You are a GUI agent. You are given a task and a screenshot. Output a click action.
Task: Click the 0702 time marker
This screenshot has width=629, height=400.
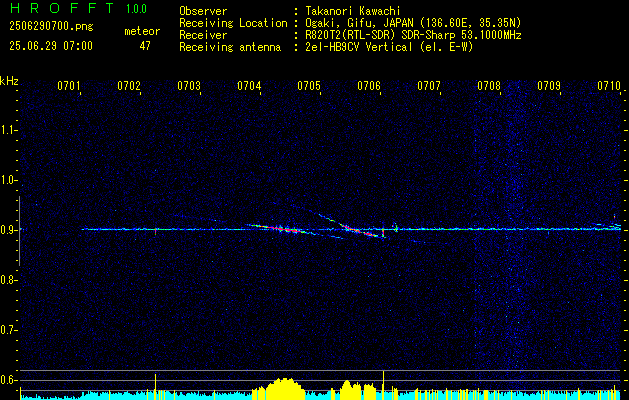point(129,86)
